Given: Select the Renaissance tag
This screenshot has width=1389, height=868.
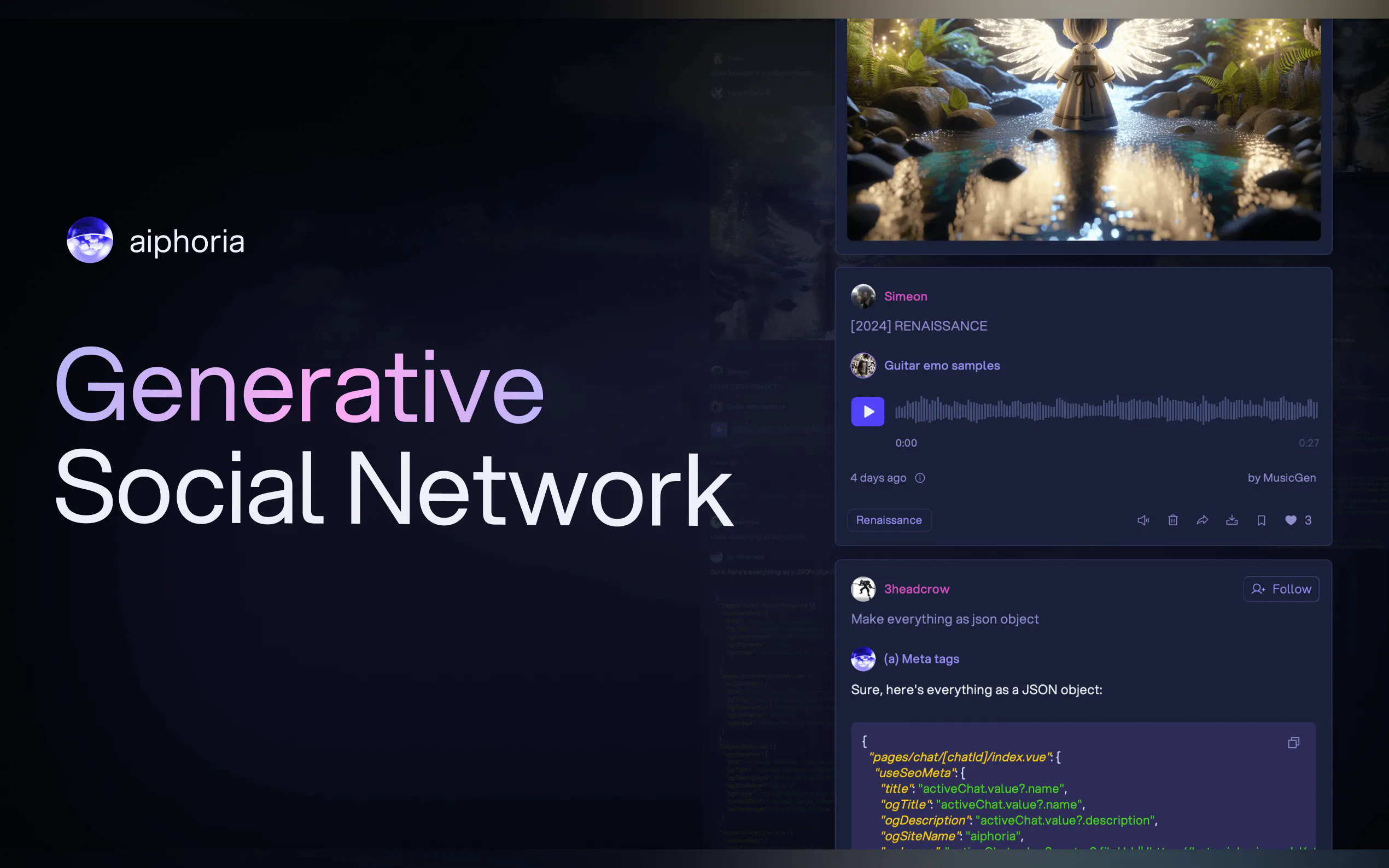Looking at the screenshot, I should [888, 520].
